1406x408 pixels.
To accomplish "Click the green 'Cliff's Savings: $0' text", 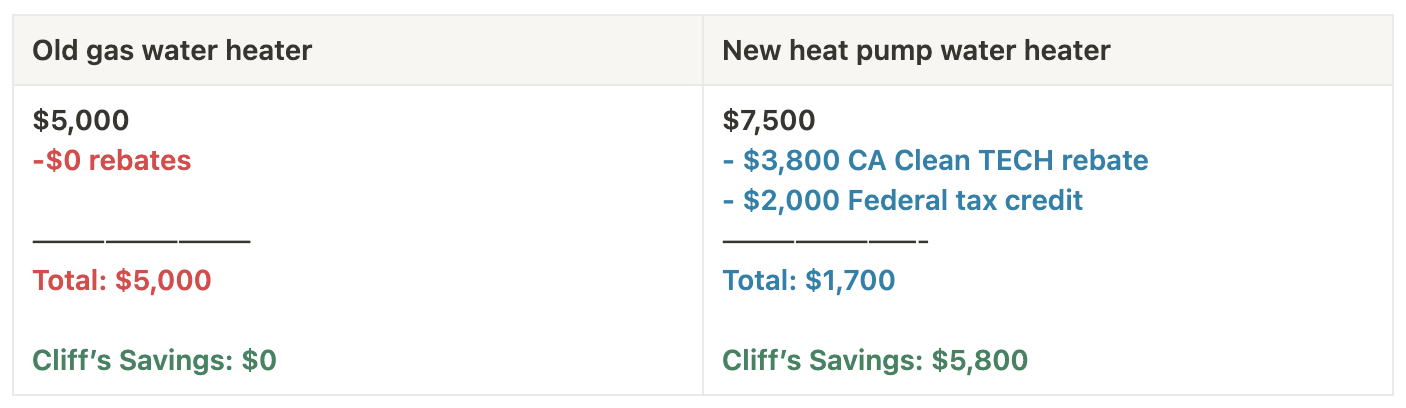I will [x=155, y=360].
